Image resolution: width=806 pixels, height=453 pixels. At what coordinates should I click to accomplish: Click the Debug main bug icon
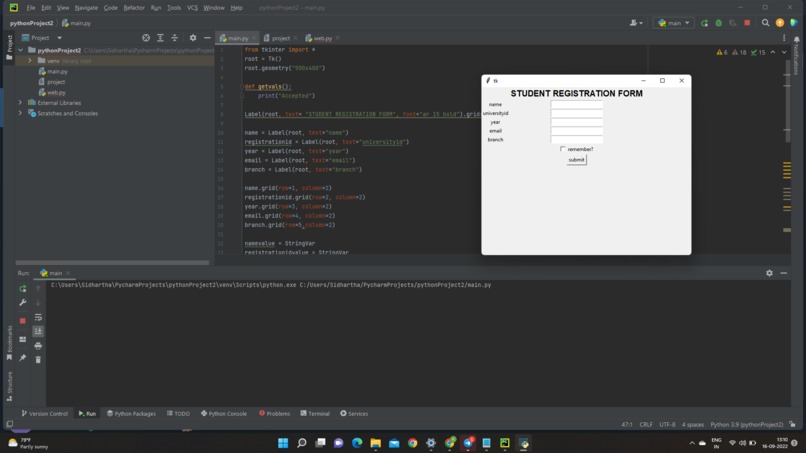[x=719, y=23]
